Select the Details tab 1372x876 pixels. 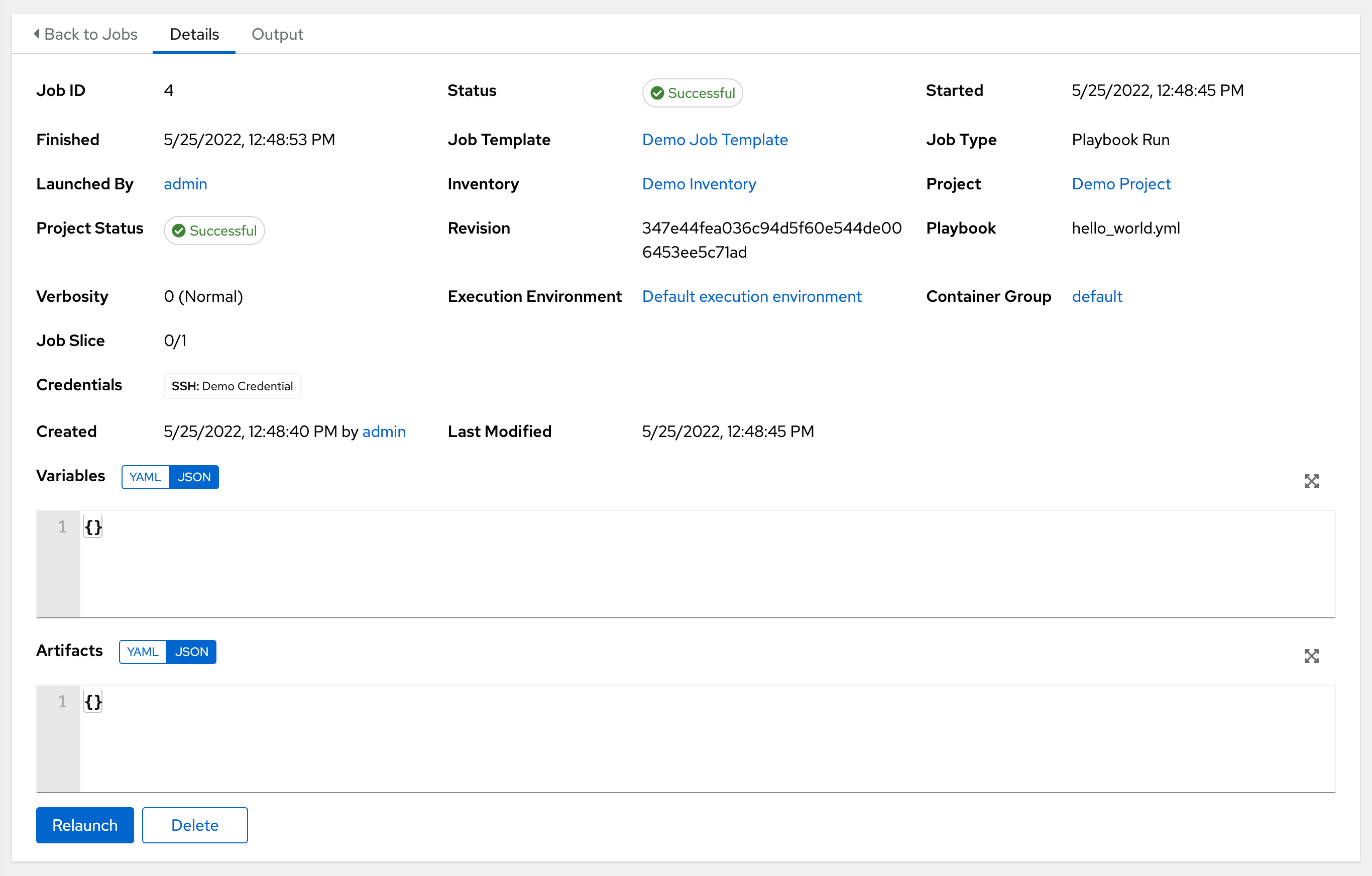tap(194, 34)
